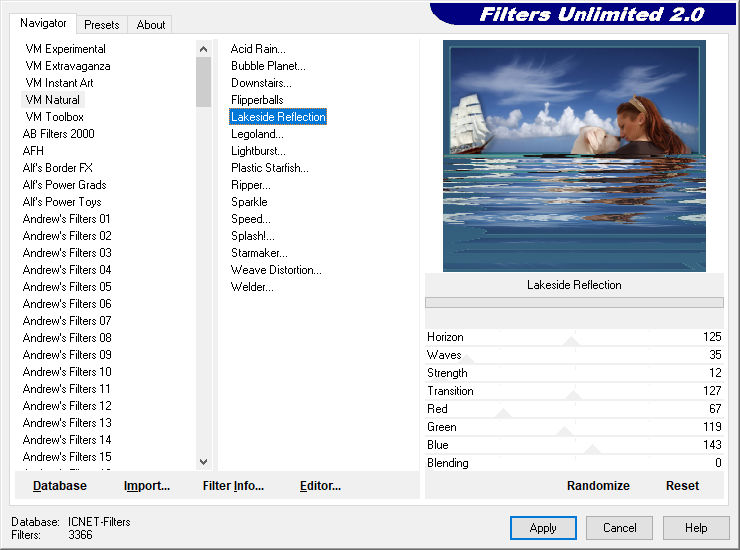Select Alf's Border FX category
Screen dimensions: 740x550
[58, 168]
